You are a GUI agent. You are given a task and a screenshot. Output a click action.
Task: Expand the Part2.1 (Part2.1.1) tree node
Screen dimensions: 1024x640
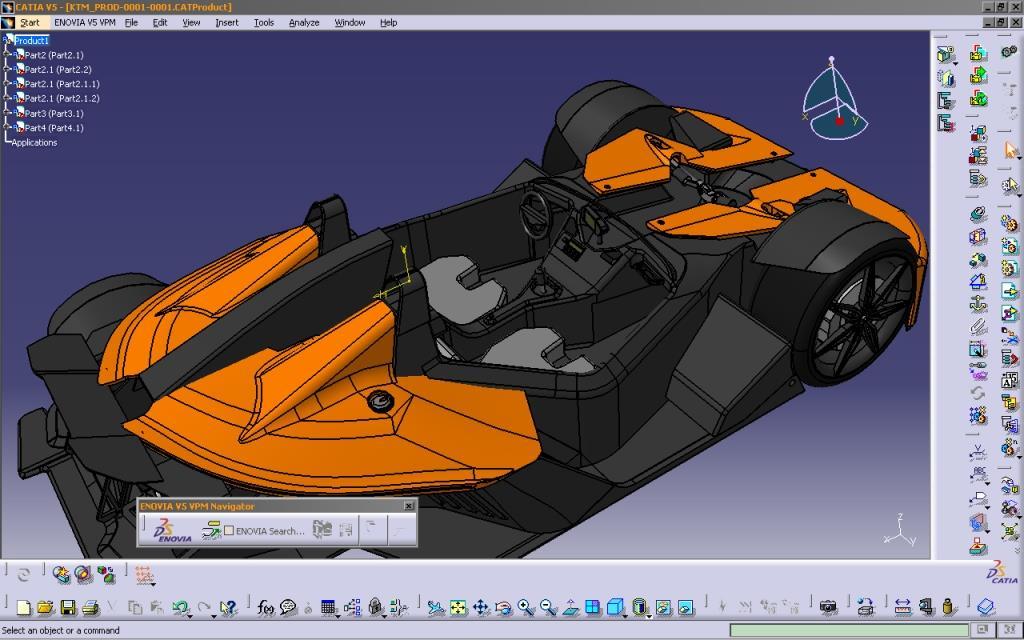tap(8, 84)
